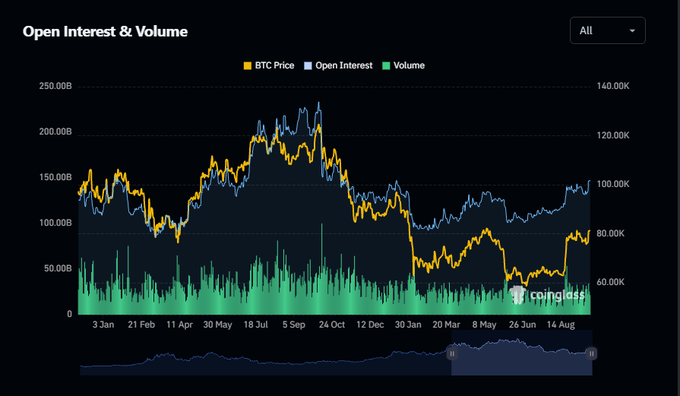Click the 8 May date label
Image resolution: width=680 pixels, height=396 pixels.
(484, 324)
